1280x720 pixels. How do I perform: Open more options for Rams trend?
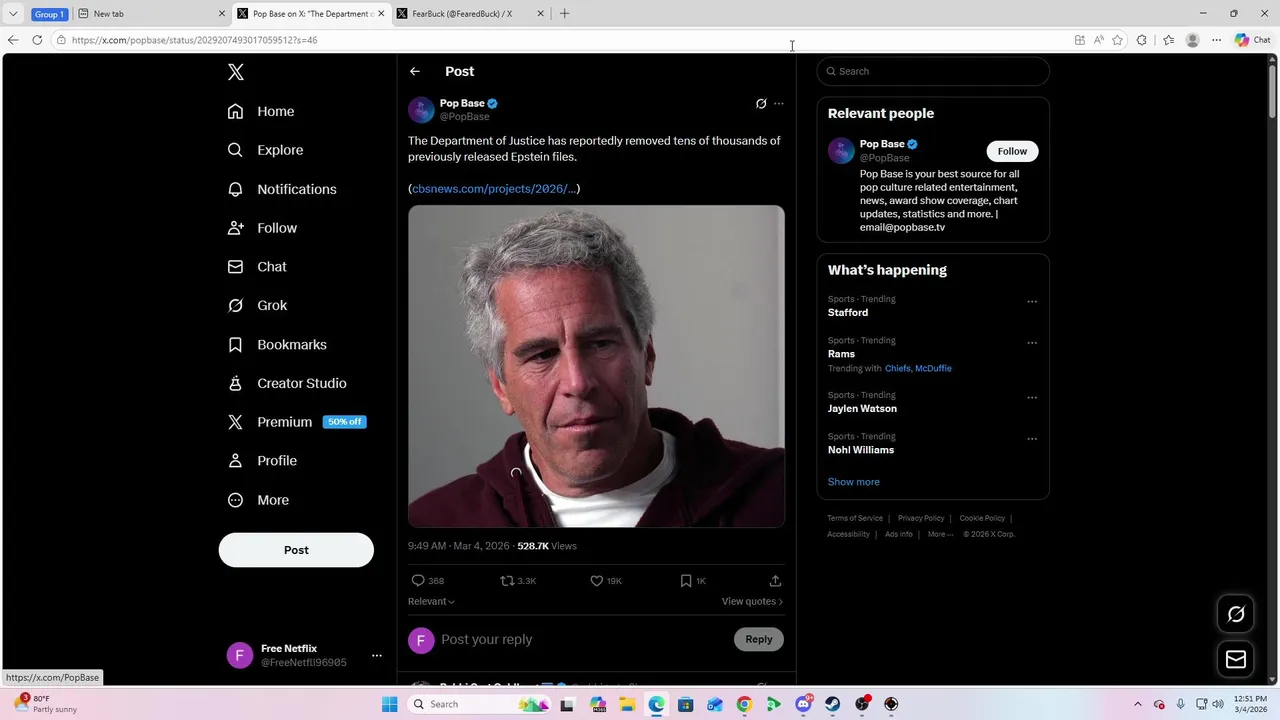point(1032,342)
